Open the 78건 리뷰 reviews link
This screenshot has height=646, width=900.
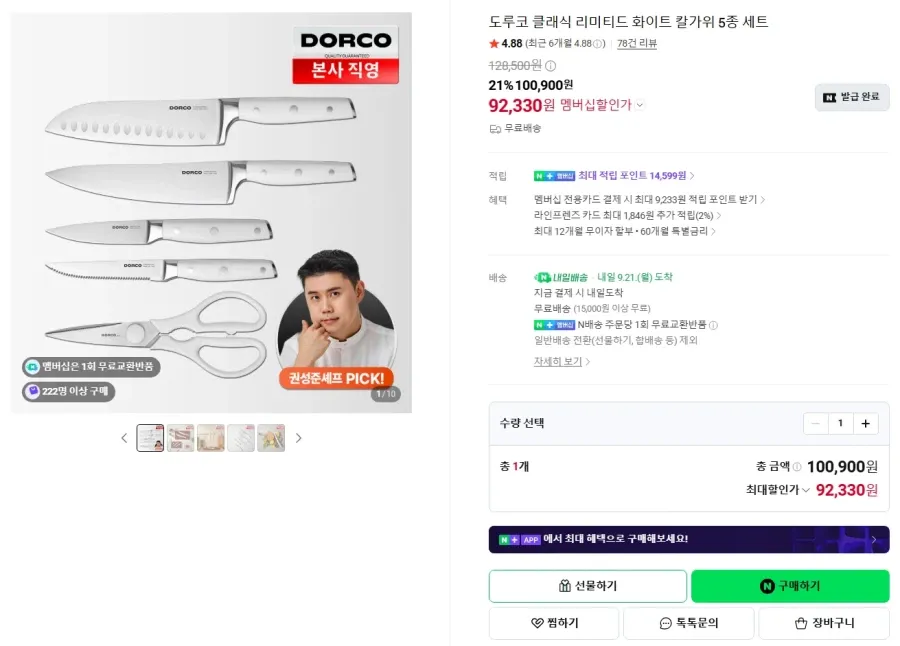pyautogui.click(x=637, y=44)
